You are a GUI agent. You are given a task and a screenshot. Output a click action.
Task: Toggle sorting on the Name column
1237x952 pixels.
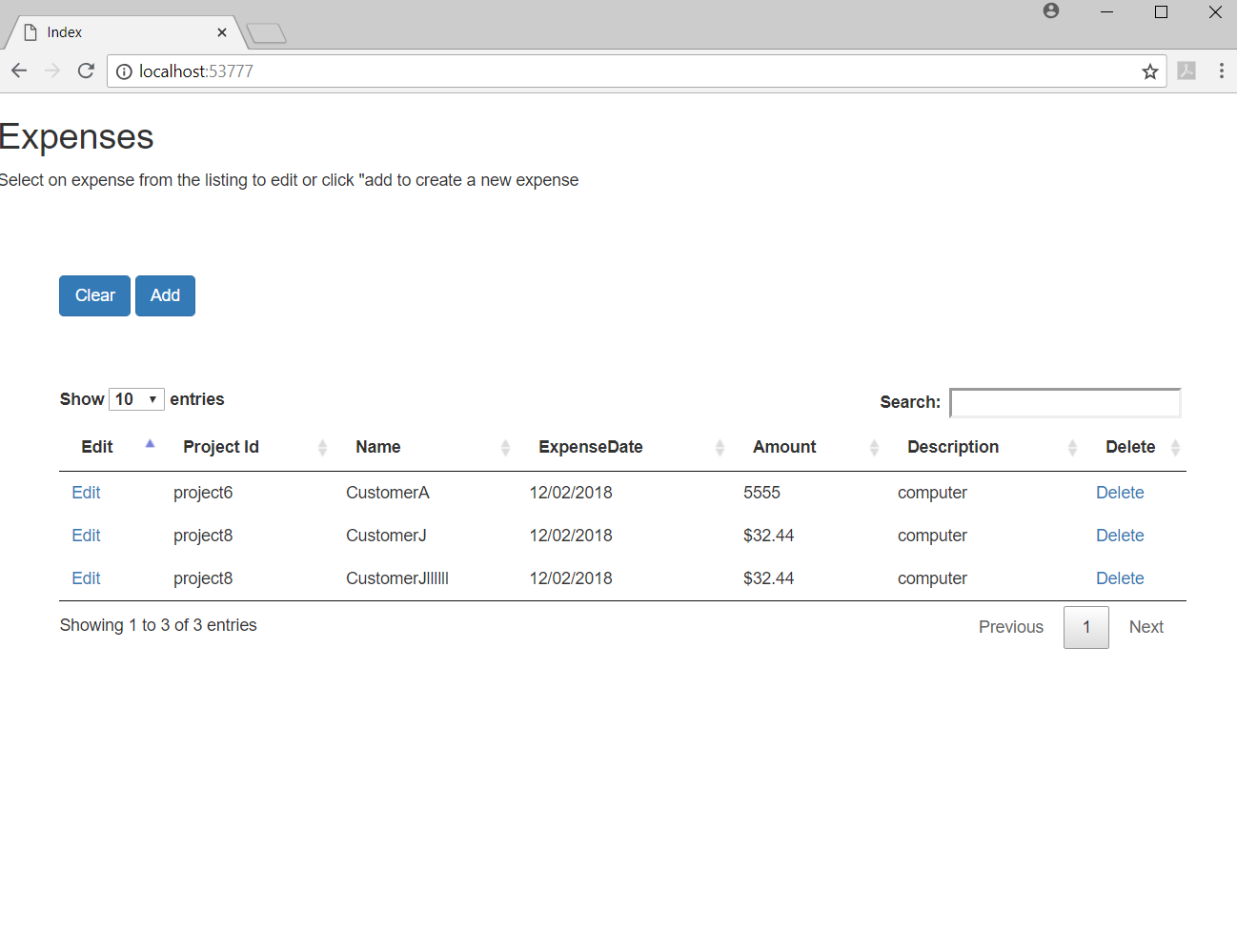pyautogui.click(x=505, y=446)
